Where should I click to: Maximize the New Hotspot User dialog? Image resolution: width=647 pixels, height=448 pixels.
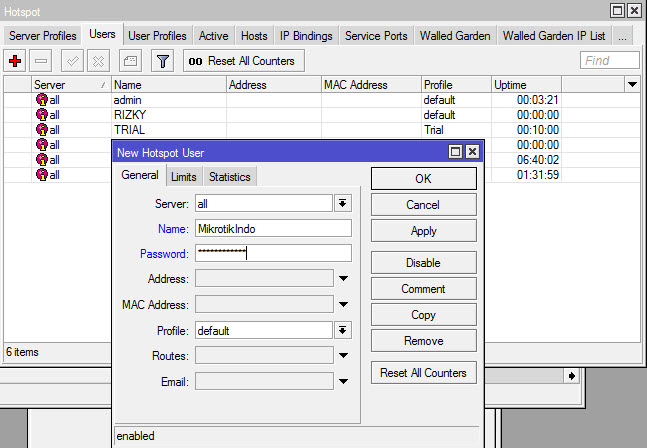(455, 152)
